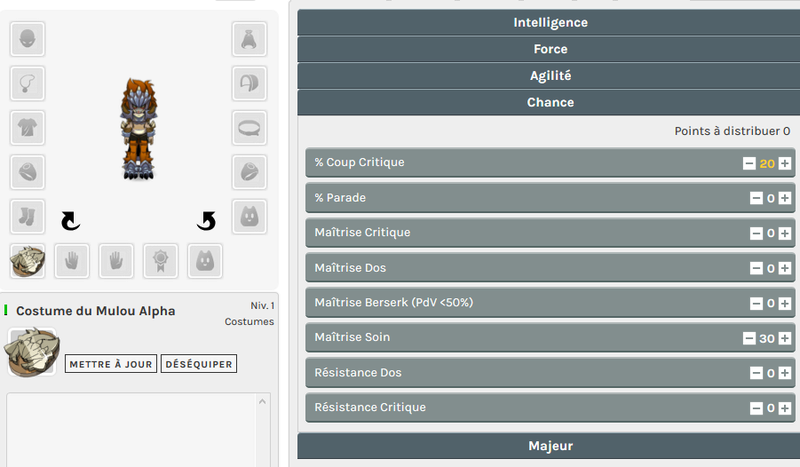This screenshot has width=800, height=467.
Task: Decrease Maîtrise Dos points
Action: (x=756, y=268)
